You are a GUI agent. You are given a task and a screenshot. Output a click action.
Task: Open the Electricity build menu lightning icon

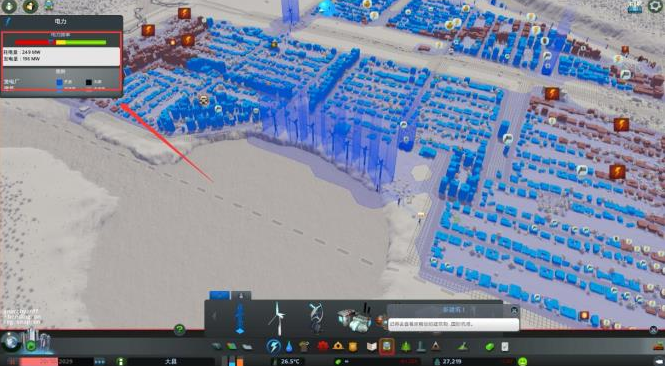tap(274, 346)
